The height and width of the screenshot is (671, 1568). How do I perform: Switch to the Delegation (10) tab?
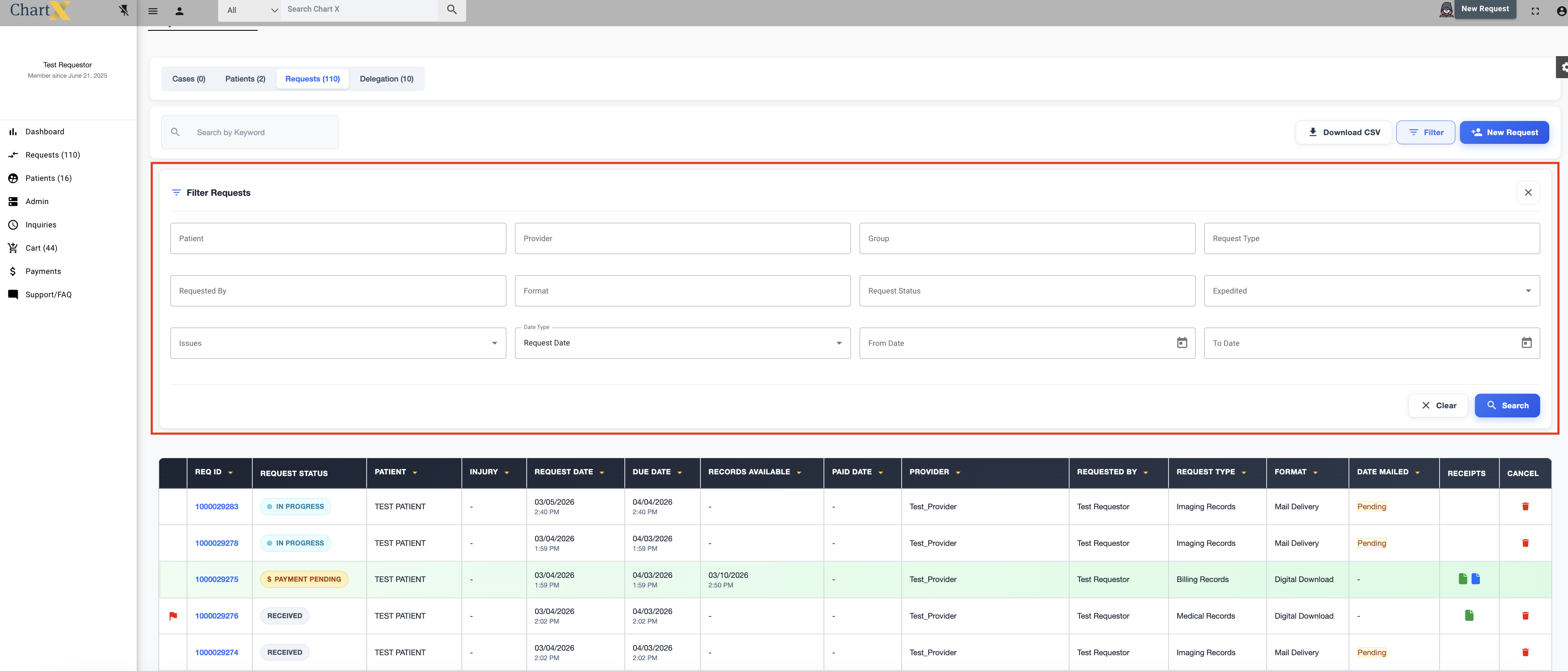click(x=386, y=79)
